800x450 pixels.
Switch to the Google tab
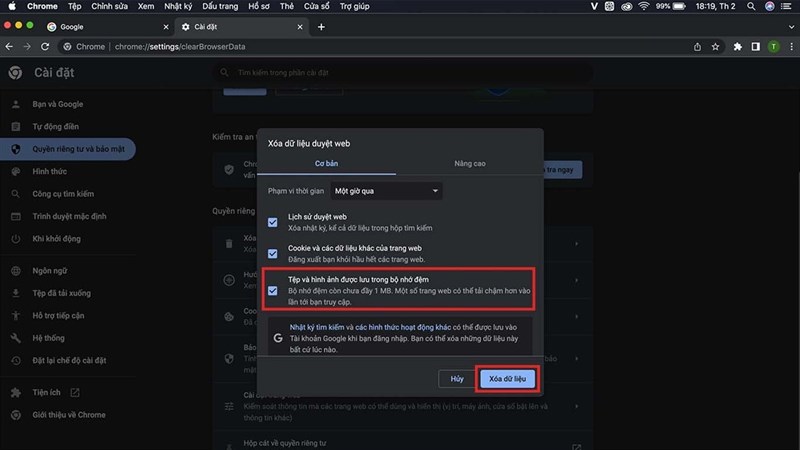click(108, 27)
